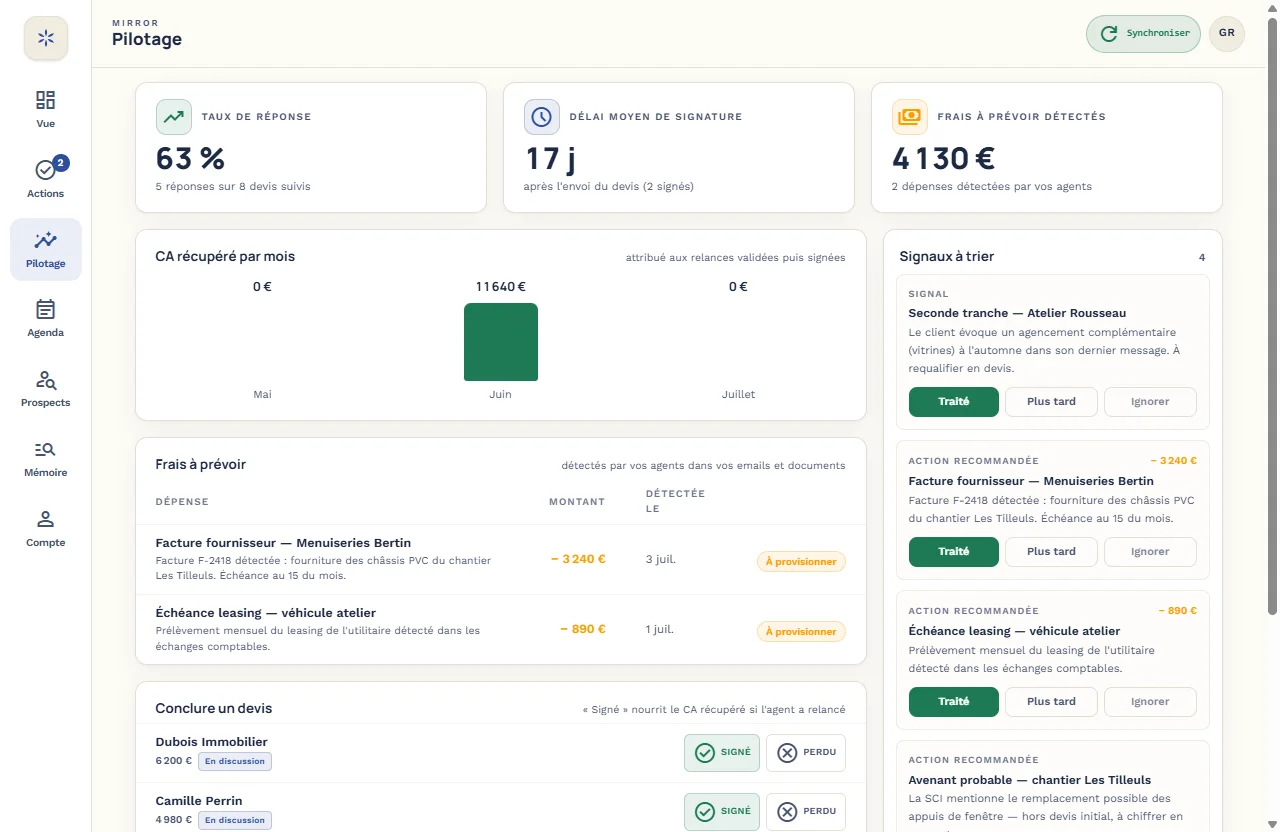Screen dimensions: 1280x832
Task: Click the − 3 240 € amount in Frais à prévoir table
Action: click(578, 559)
